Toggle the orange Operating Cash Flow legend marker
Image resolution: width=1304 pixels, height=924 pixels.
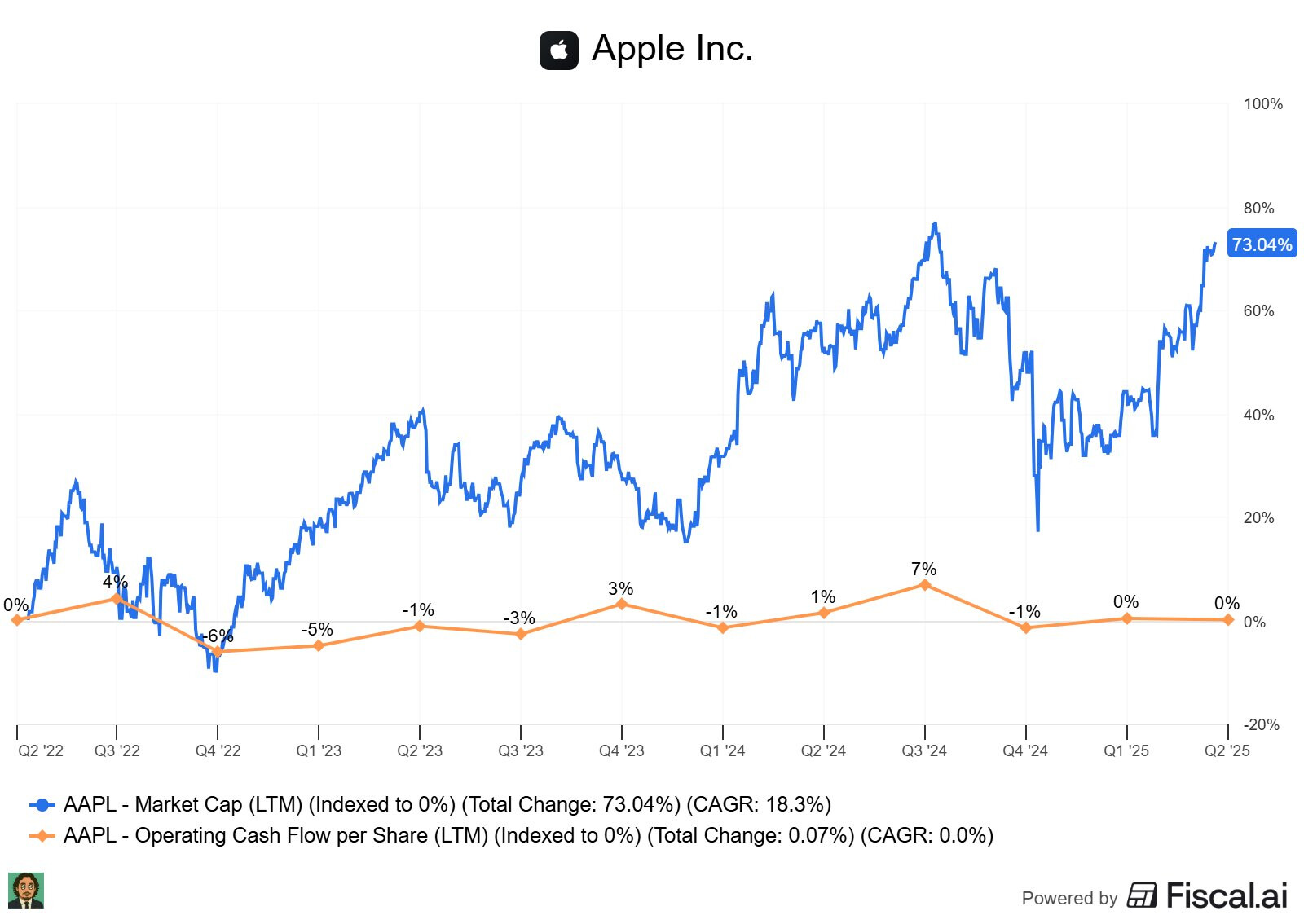tap(42, 836)
